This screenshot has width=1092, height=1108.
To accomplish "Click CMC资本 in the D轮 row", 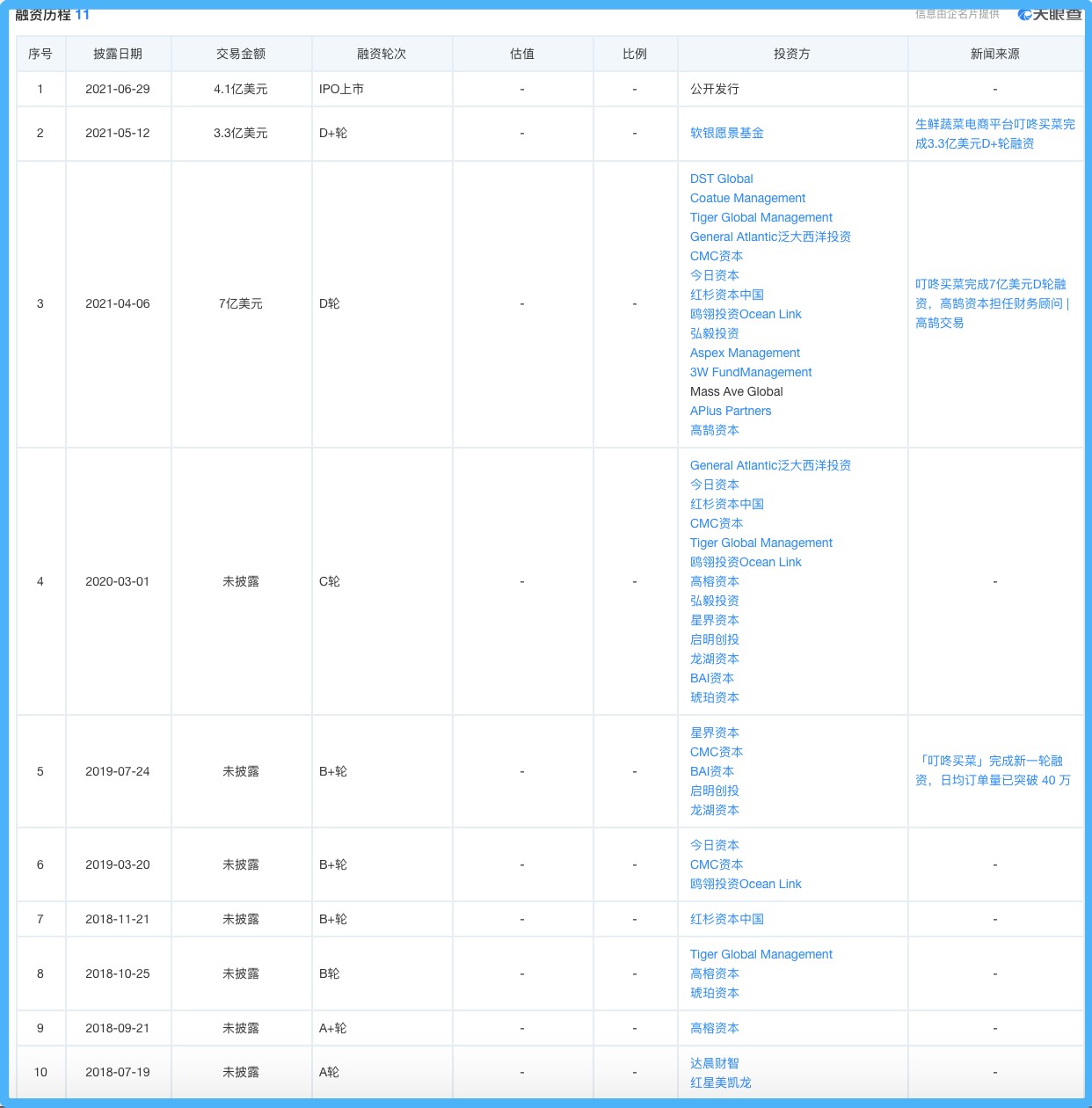I will tap(717, 256).
